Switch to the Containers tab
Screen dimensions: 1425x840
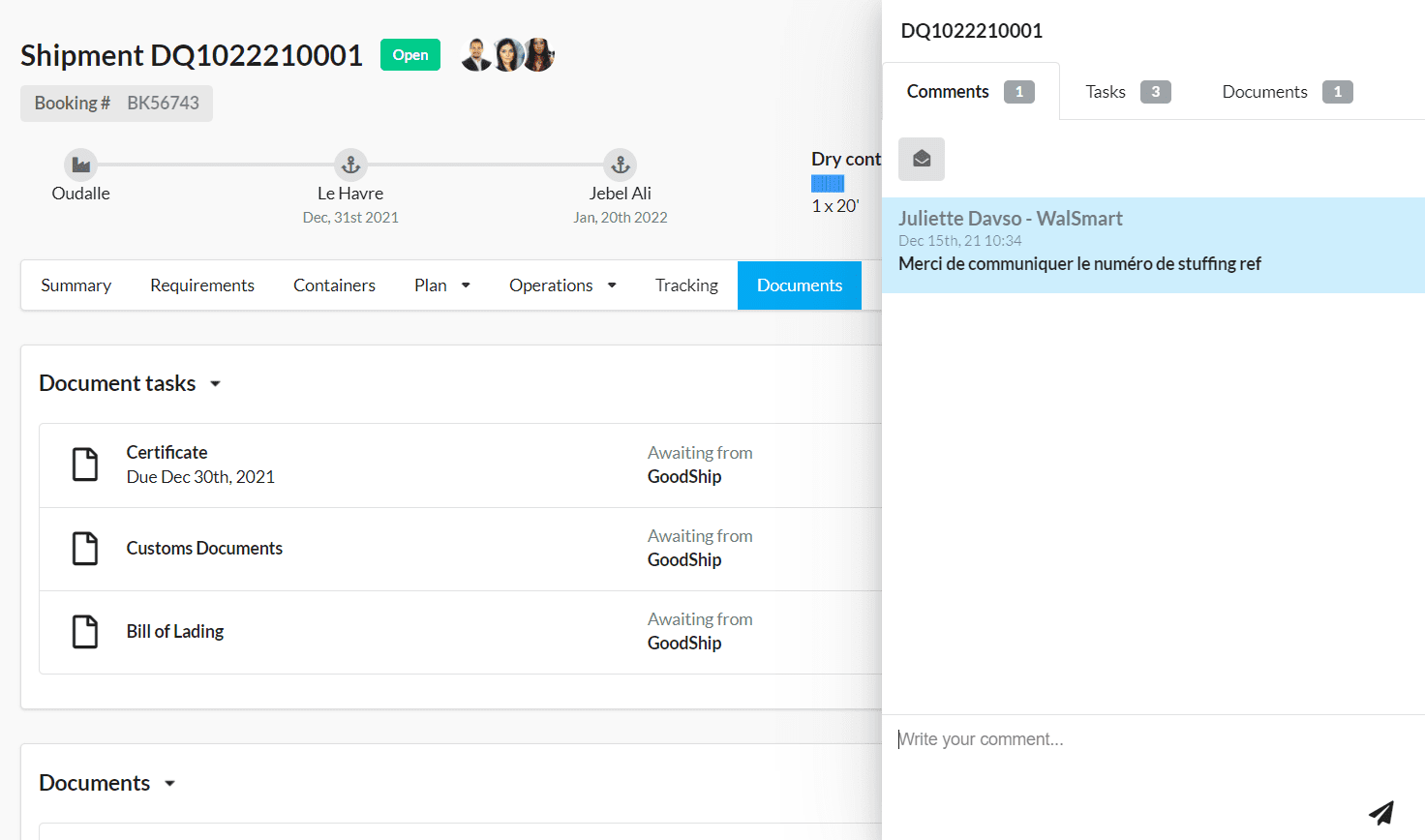pos(334,285)
